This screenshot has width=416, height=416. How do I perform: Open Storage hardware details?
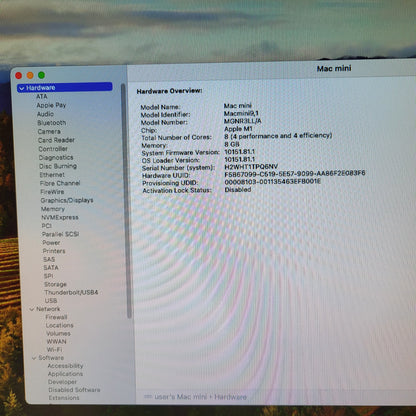55,284
